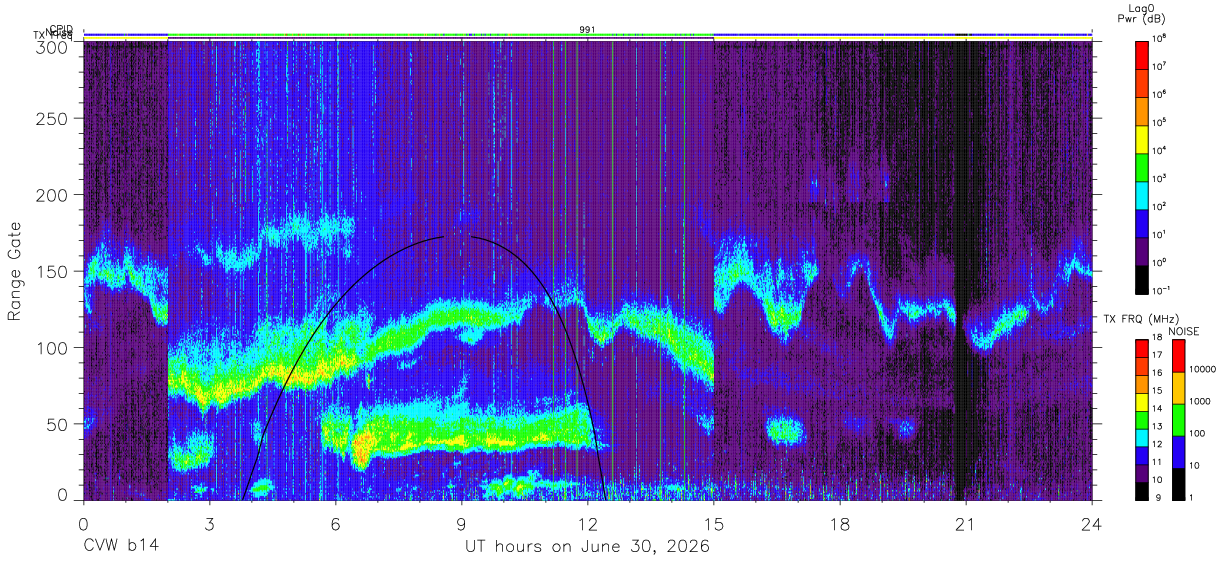Click the orange segment of NOISE colorbar
The width and height of the screenshot is (1228, 567).
pyautogui.click(x=1177, y=387)
